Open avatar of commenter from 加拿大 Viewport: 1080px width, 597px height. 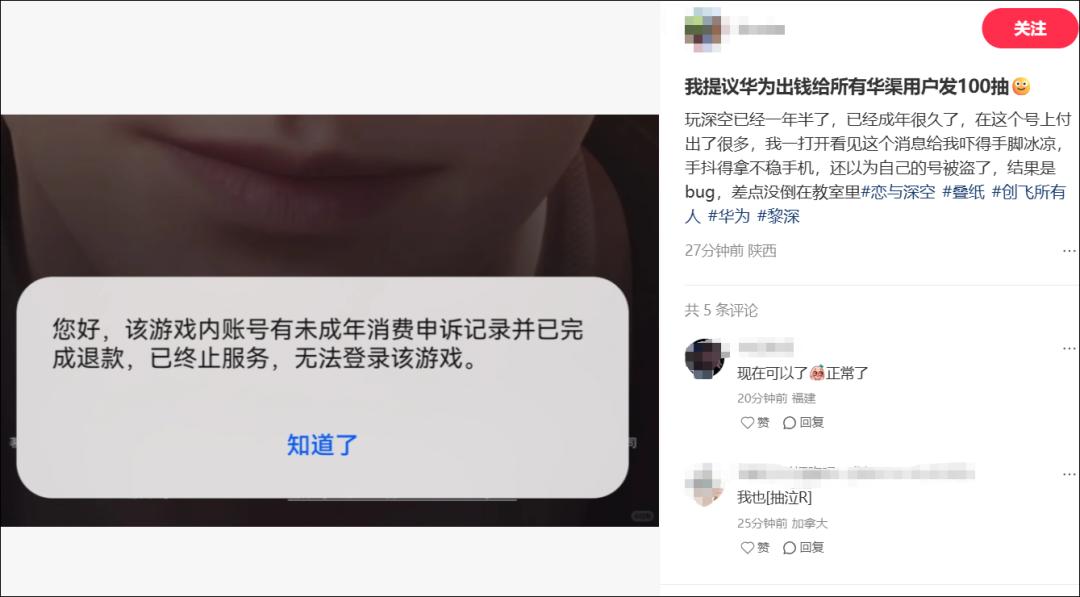pos(704,484)
